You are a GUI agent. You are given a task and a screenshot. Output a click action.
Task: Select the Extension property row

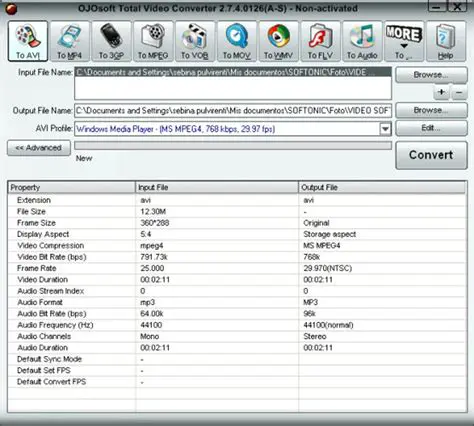point(237,200)
